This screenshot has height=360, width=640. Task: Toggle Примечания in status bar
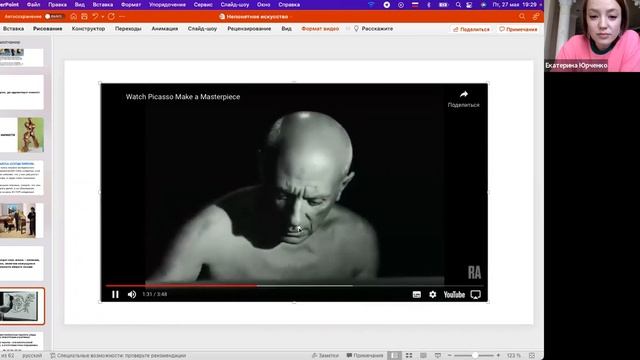coord(364,356)
